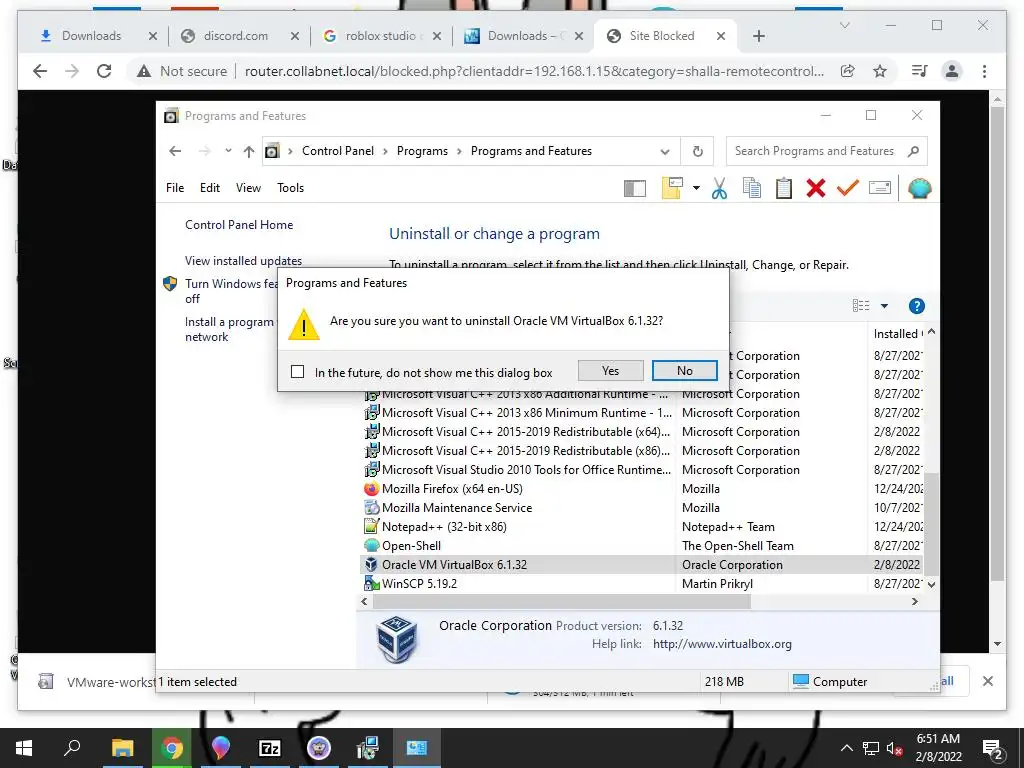The height and width of the screenshot is (768, 1024).
Task: Open the Tools menu
Action: pyautogui.click(x=291, y=188)
